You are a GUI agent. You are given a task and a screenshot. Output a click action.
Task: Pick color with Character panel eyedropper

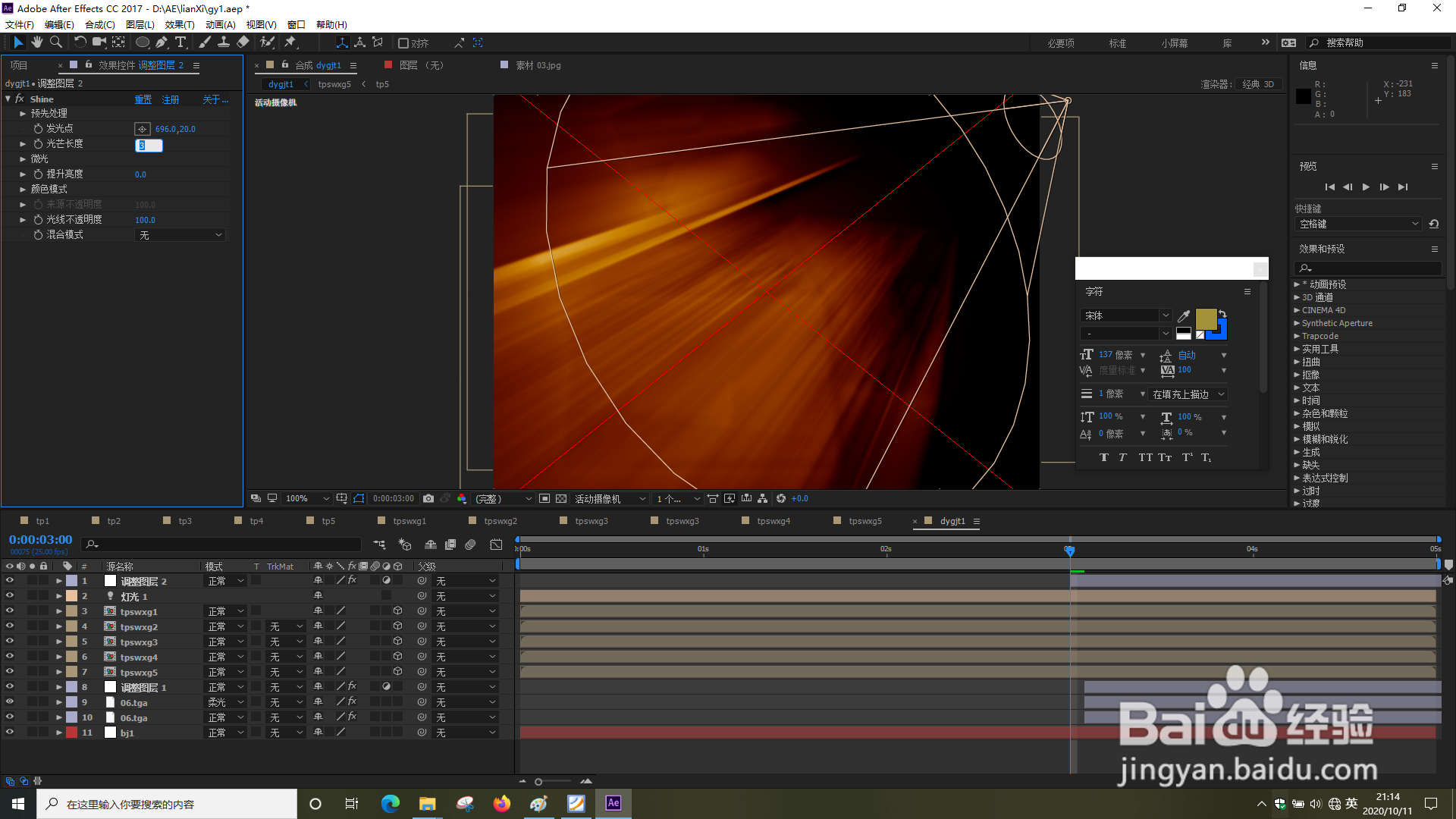[x=1183, y=316]
